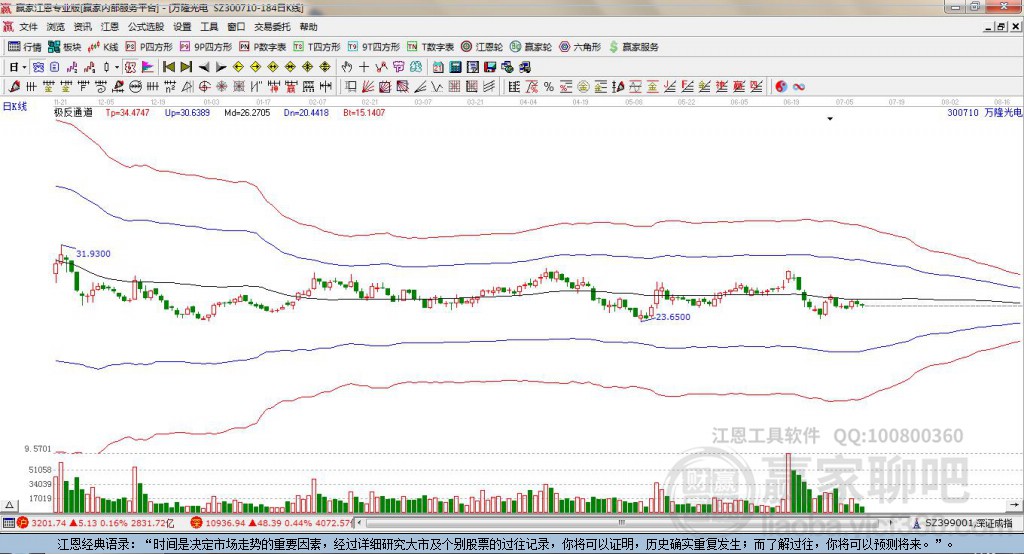Select the crosshair cursor tool
This screenshot has width=1024, height=554.
pos(364,67)
